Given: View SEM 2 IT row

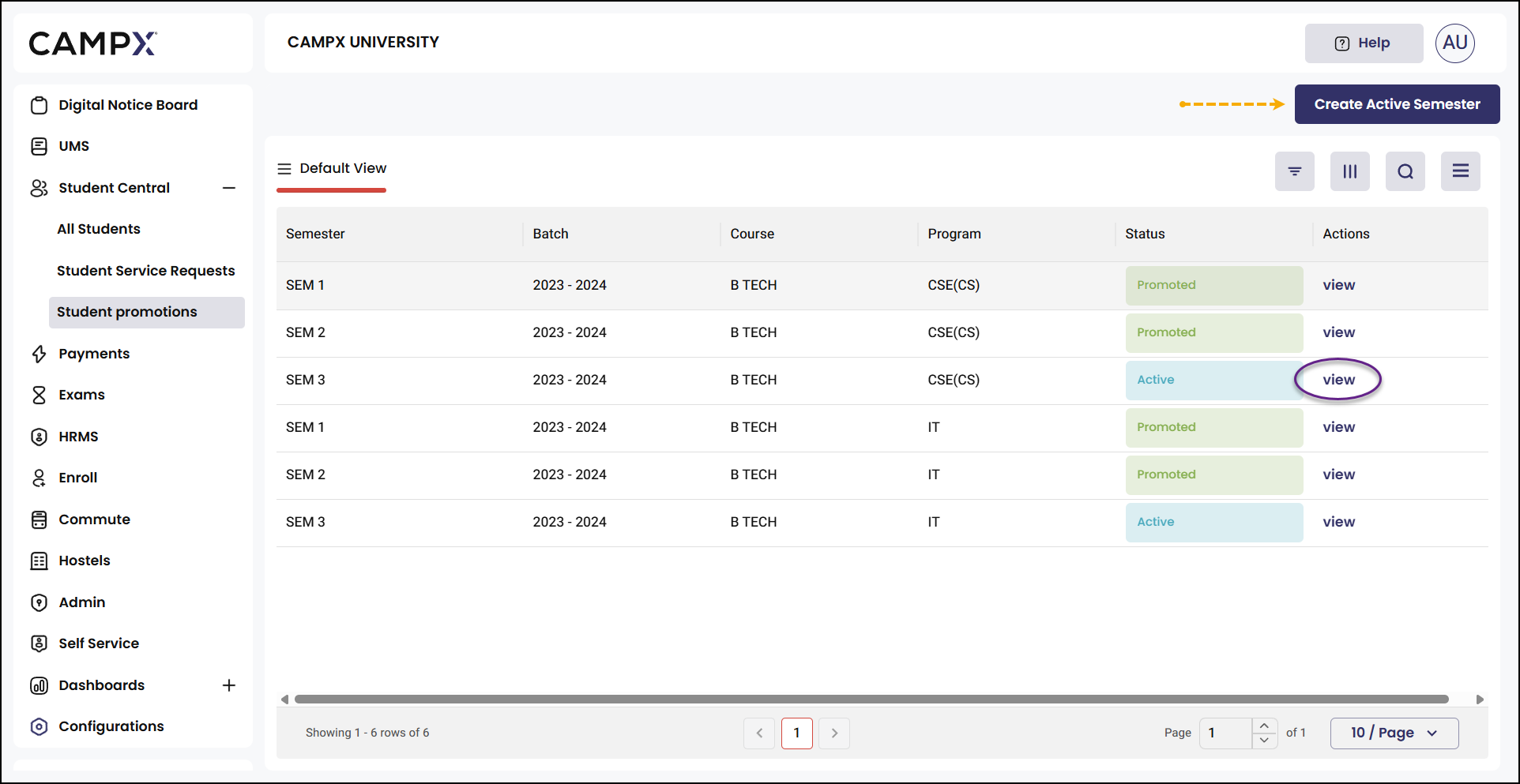Looking at the screenshot, I should point(1338,475).
